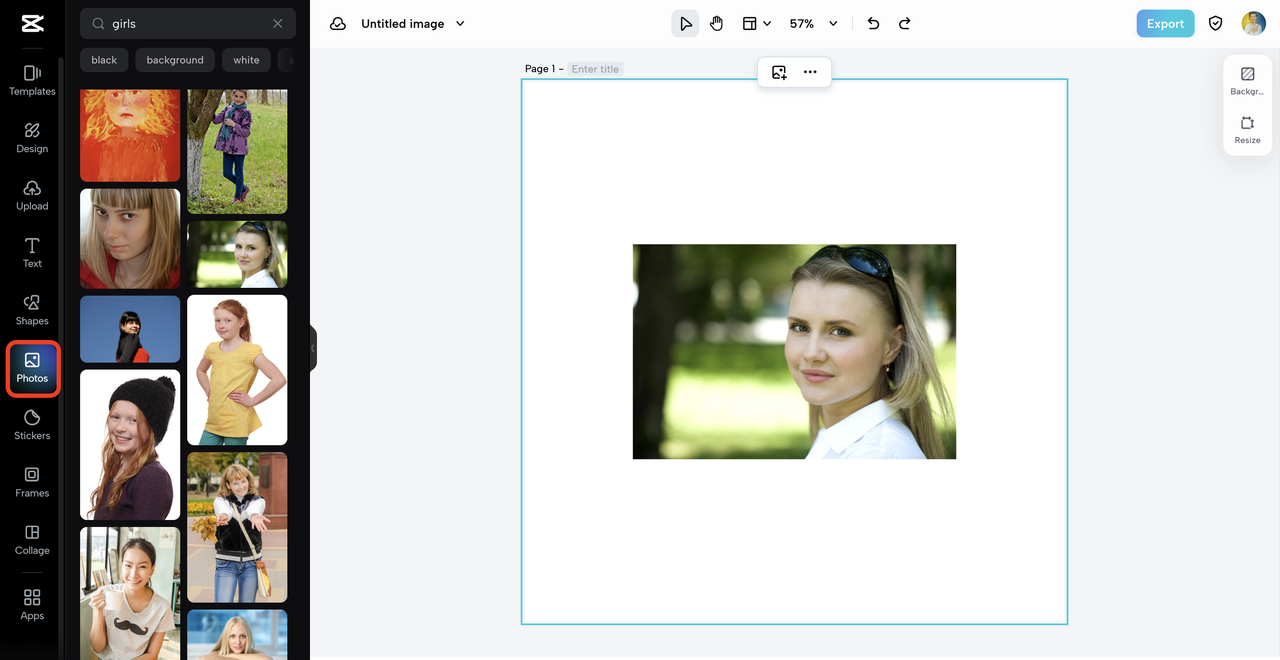
Task: Pick the orange painted face thumbnail
Action: pos(130,135)
